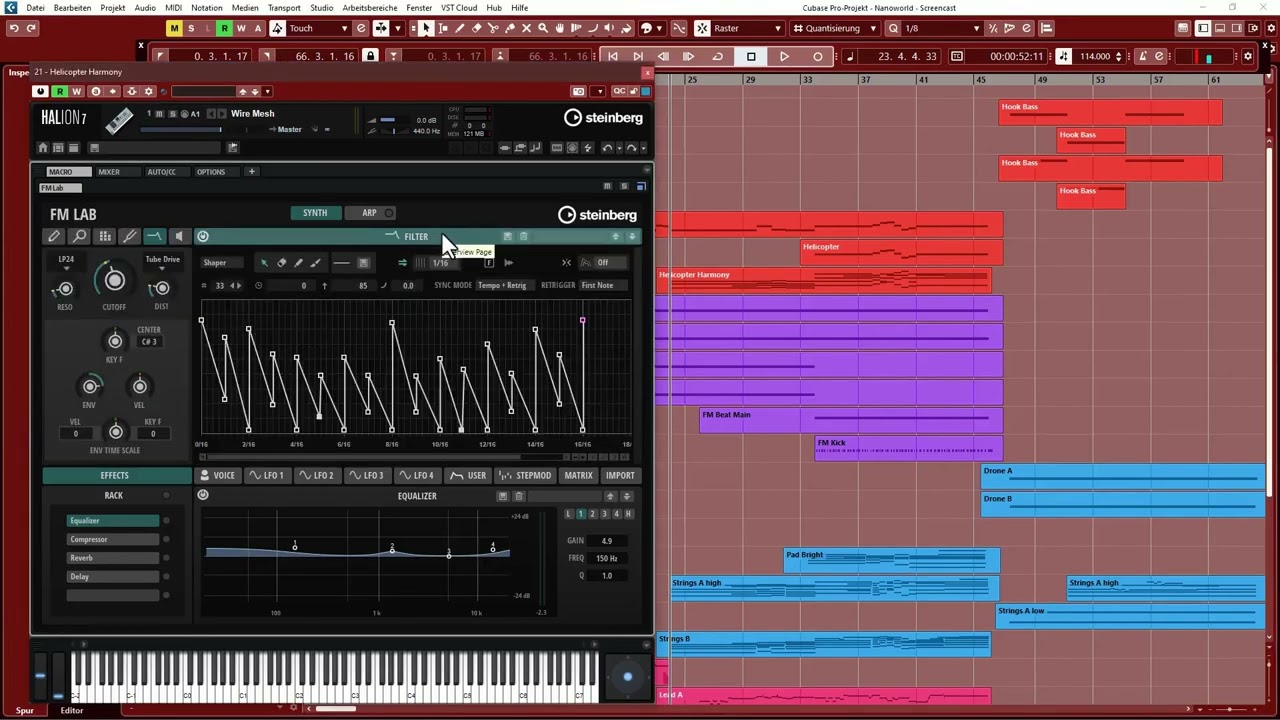The width and height of the screenshot is (1280, 720).
Task: Toggle global Solo S button
Action: coord(191,28)
